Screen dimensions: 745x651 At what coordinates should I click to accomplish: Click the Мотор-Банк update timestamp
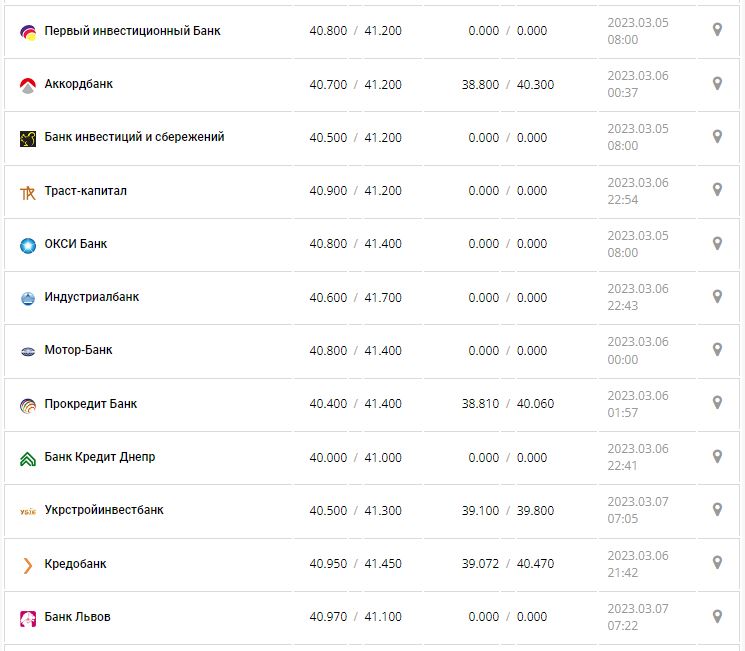(x=637, y=350)
